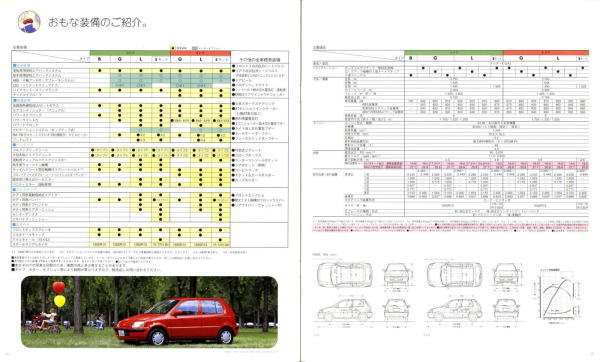Click the red car in the park photo

(x=176, y=321)
